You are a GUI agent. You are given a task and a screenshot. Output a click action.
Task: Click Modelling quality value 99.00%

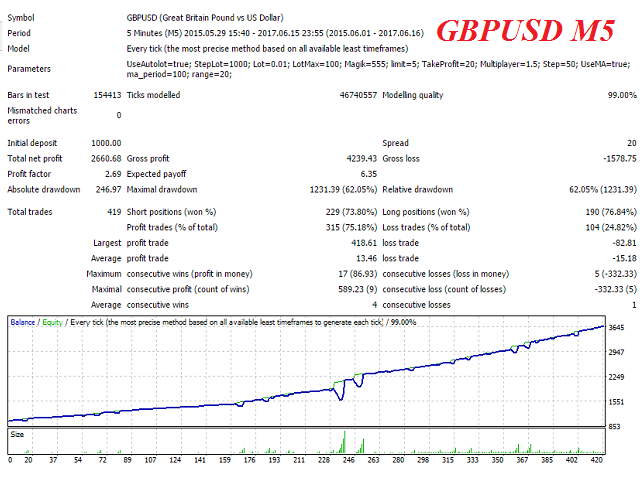[622, 95]
